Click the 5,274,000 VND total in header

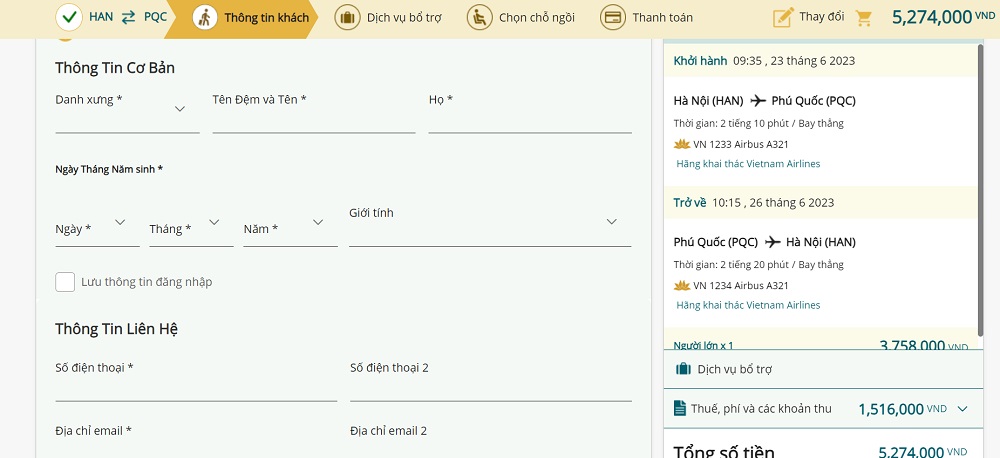[943, 17]
